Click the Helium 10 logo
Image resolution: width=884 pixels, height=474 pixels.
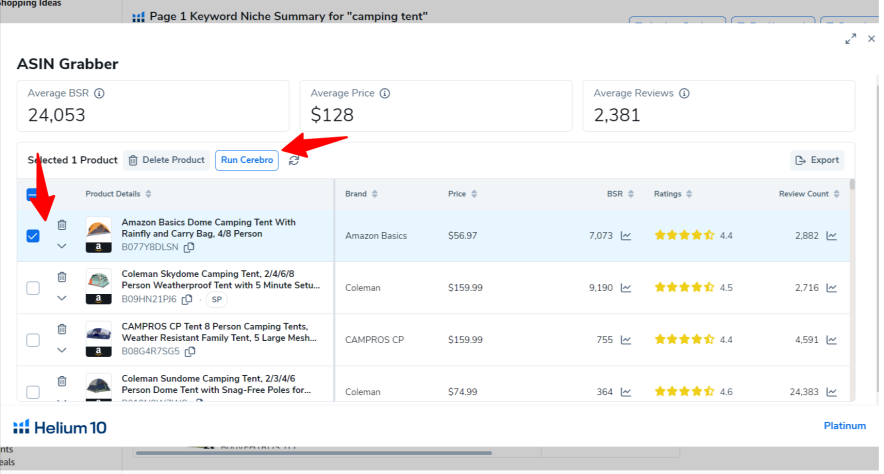tap(60, 427)
